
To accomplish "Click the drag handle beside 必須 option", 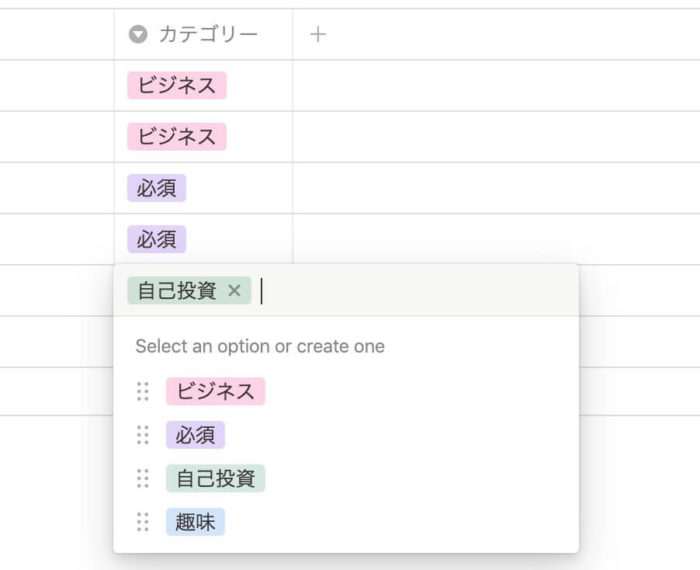I will pos(143,435).
